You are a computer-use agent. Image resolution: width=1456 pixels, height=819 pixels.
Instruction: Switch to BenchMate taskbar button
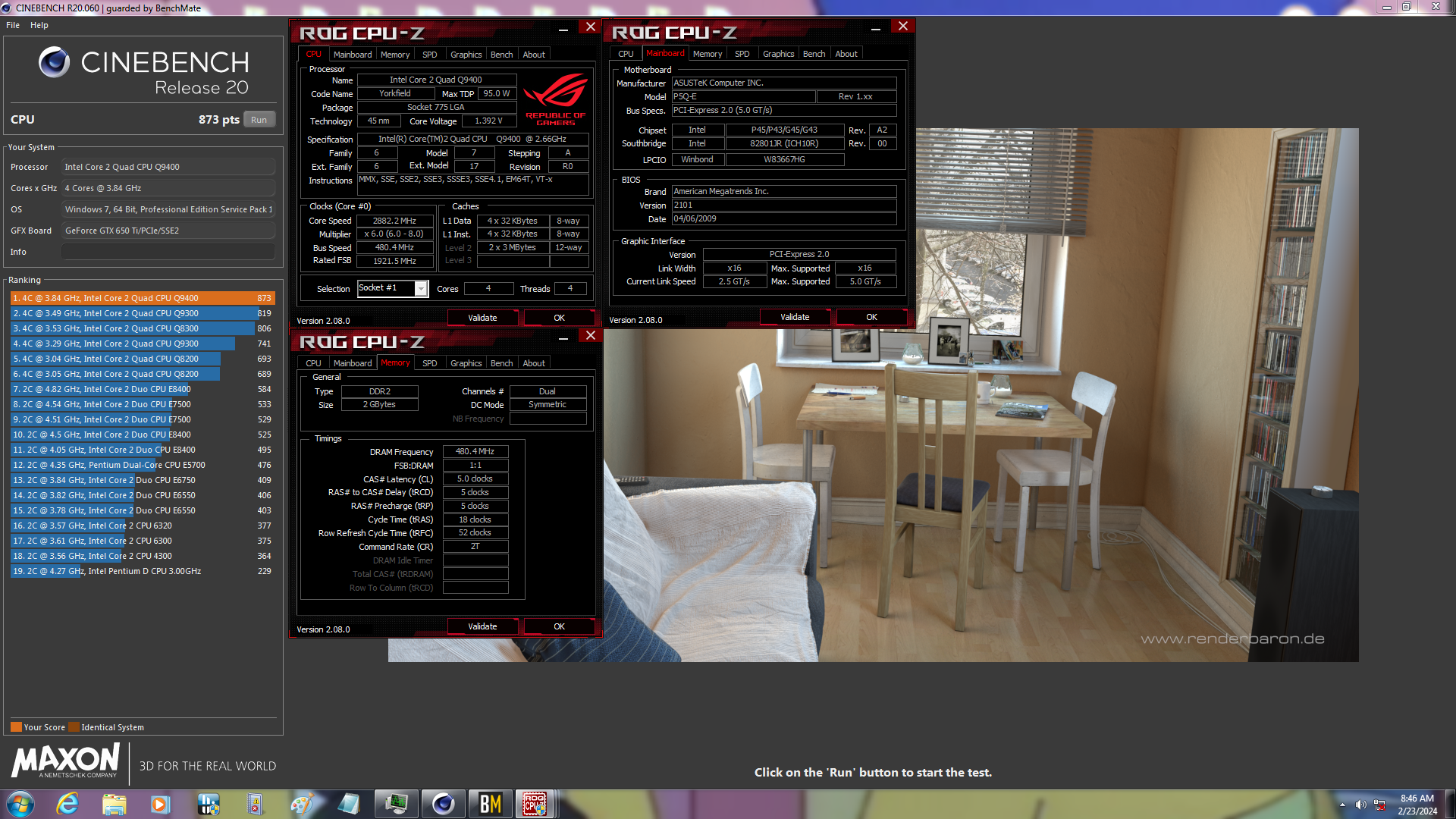490,804
